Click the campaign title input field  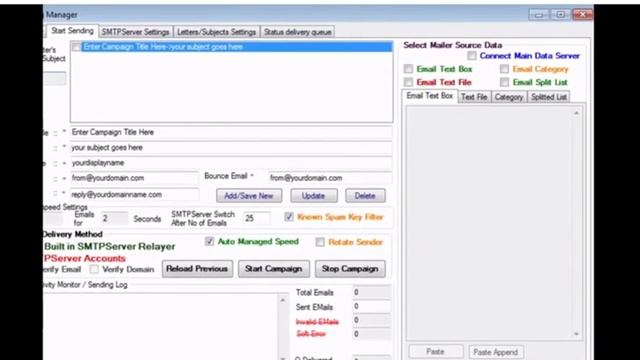pos(231,132)
